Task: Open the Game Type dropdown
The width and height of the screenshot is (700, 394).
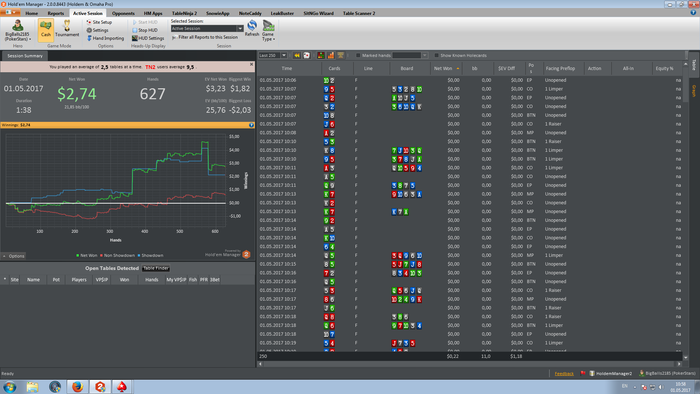Action: [268, 30]
